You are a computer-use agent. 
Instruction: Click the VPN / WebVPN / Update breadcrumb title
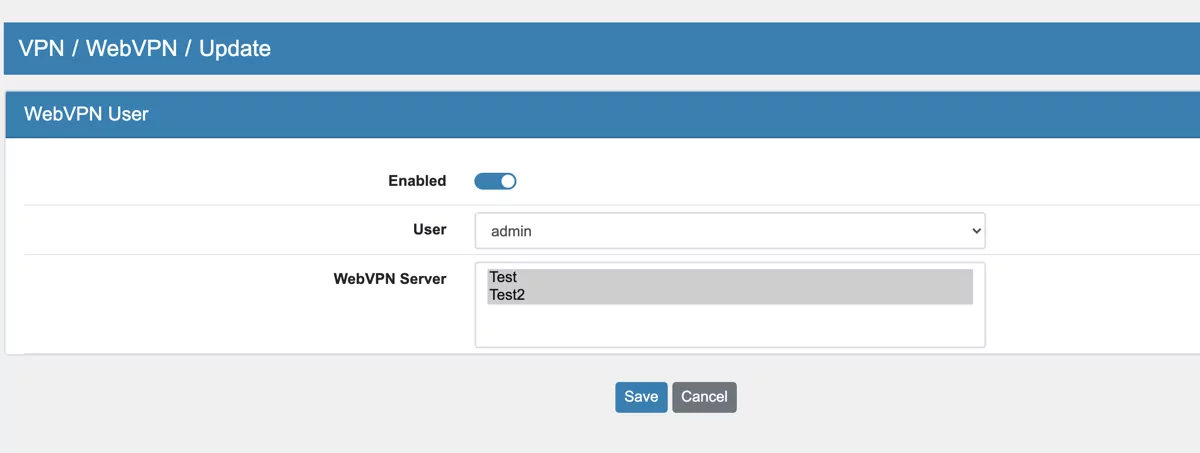145,48
